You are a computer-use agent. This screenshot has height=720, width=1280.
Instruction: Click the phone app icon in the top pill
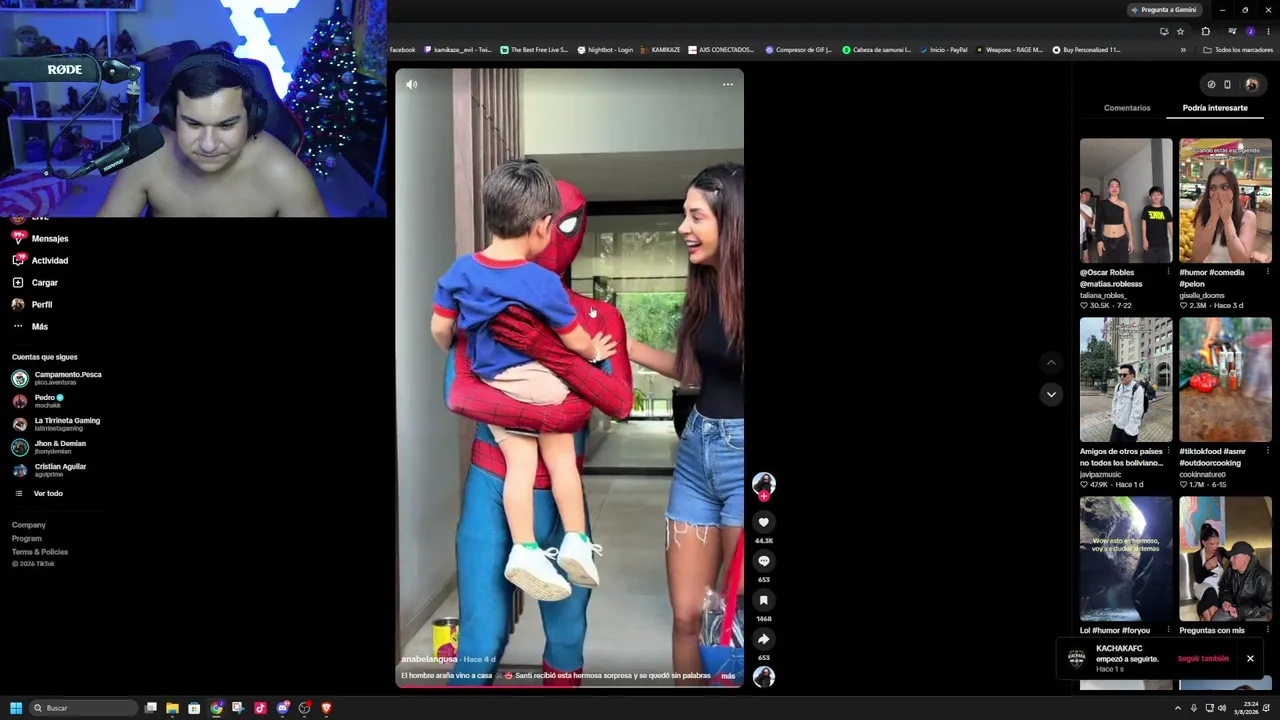click(1228, 85)
